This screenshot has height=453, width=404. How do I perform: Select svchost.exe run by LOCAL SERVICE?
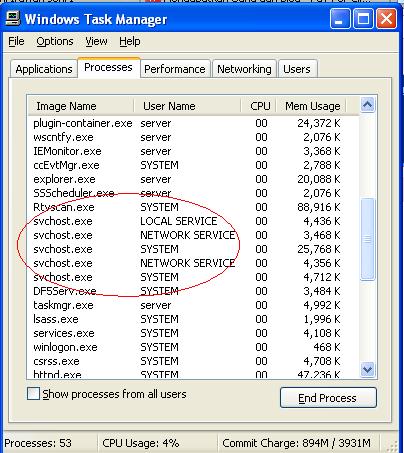[x=187, y=221]
